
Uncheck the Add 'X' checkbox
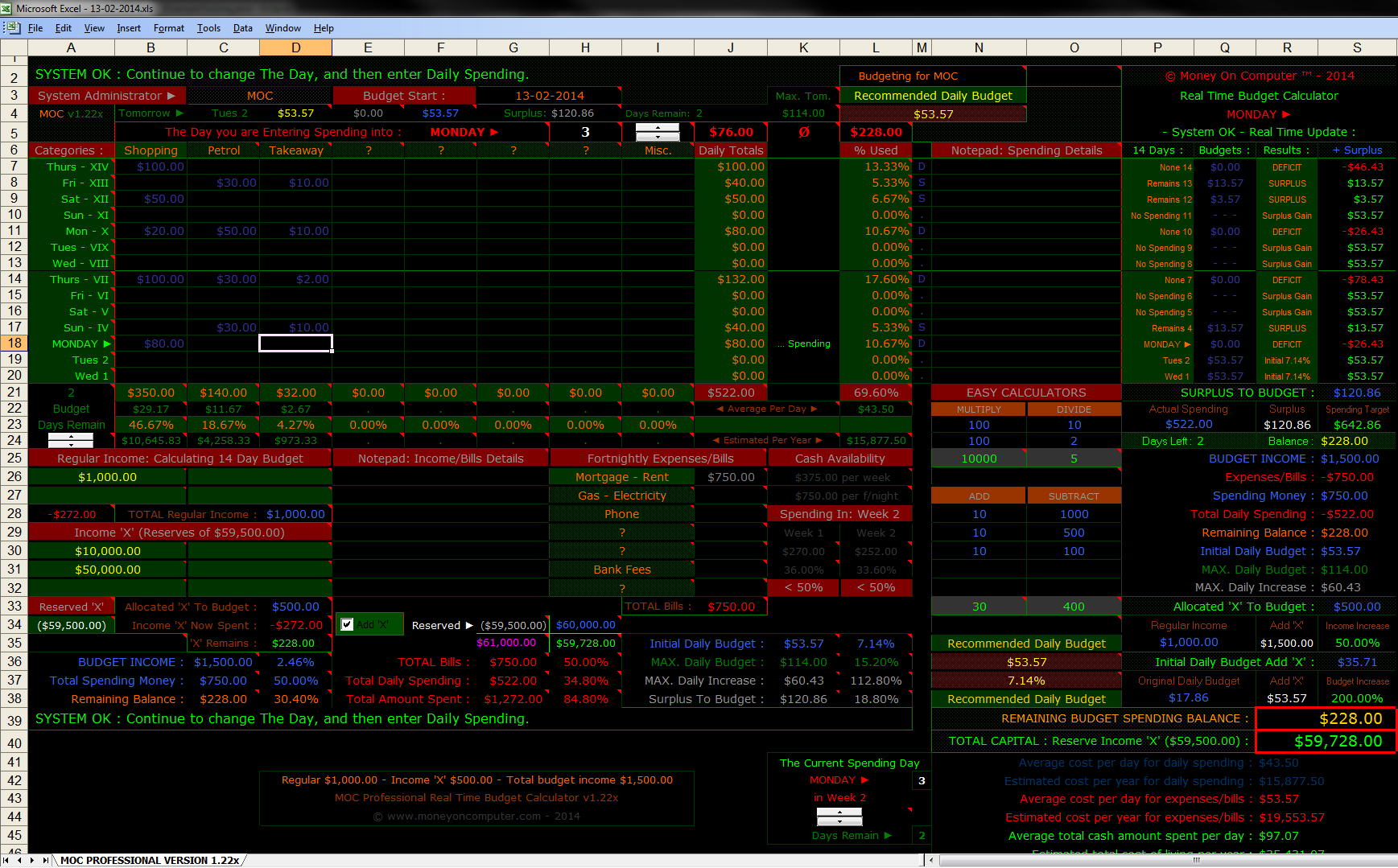(347, 624)
